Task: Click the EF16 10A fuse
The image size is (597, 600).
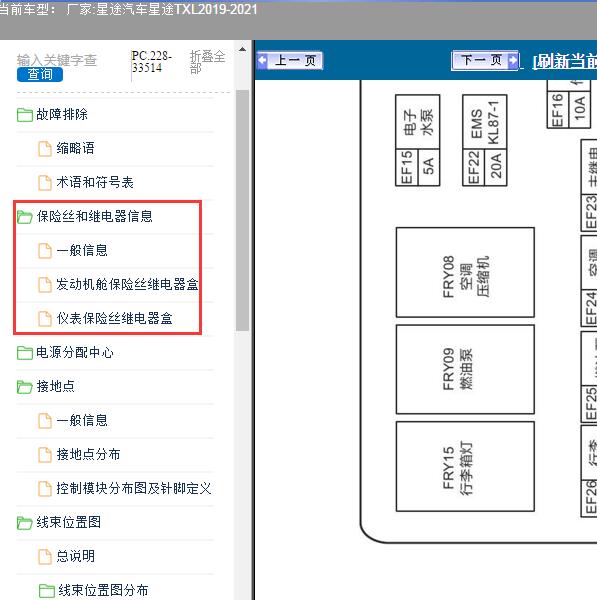Action: click(x=569, y=104)
